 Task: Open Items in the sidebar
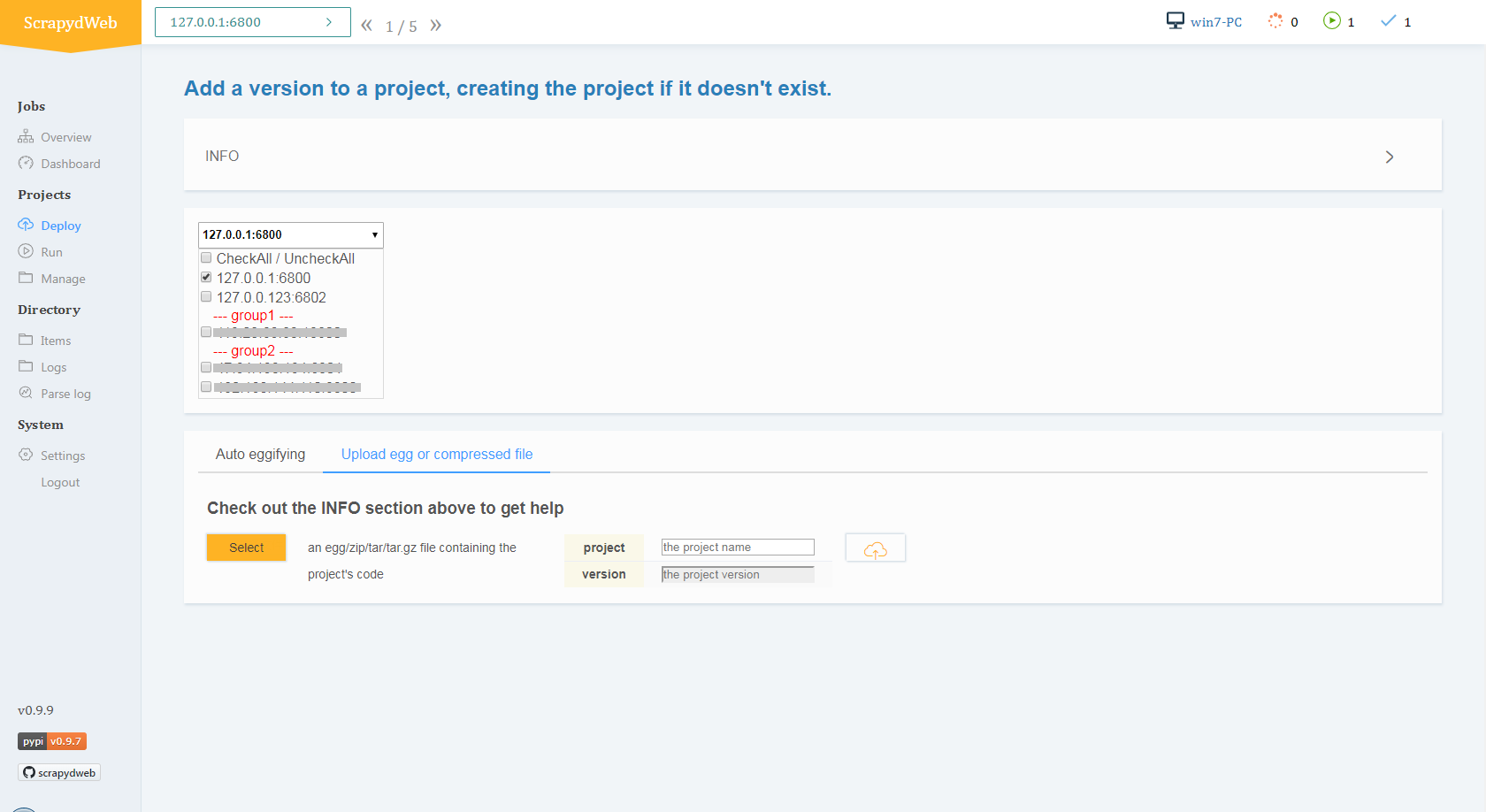pos(56,341)
